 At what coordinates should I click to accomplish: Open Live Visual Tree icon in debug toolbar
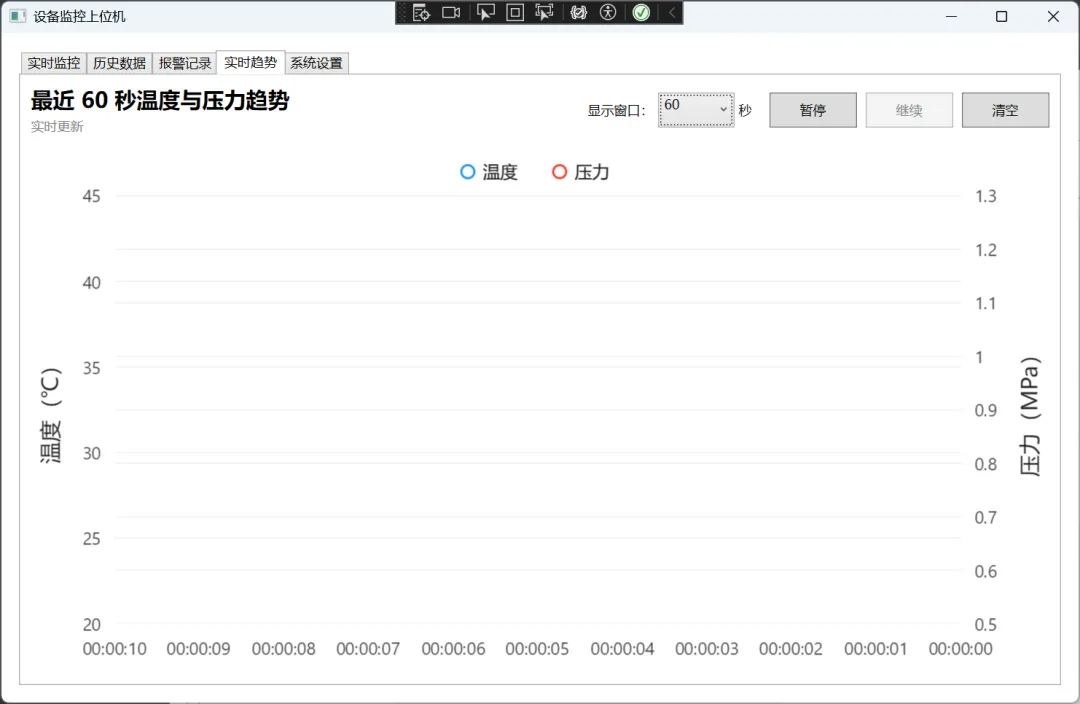421,12
